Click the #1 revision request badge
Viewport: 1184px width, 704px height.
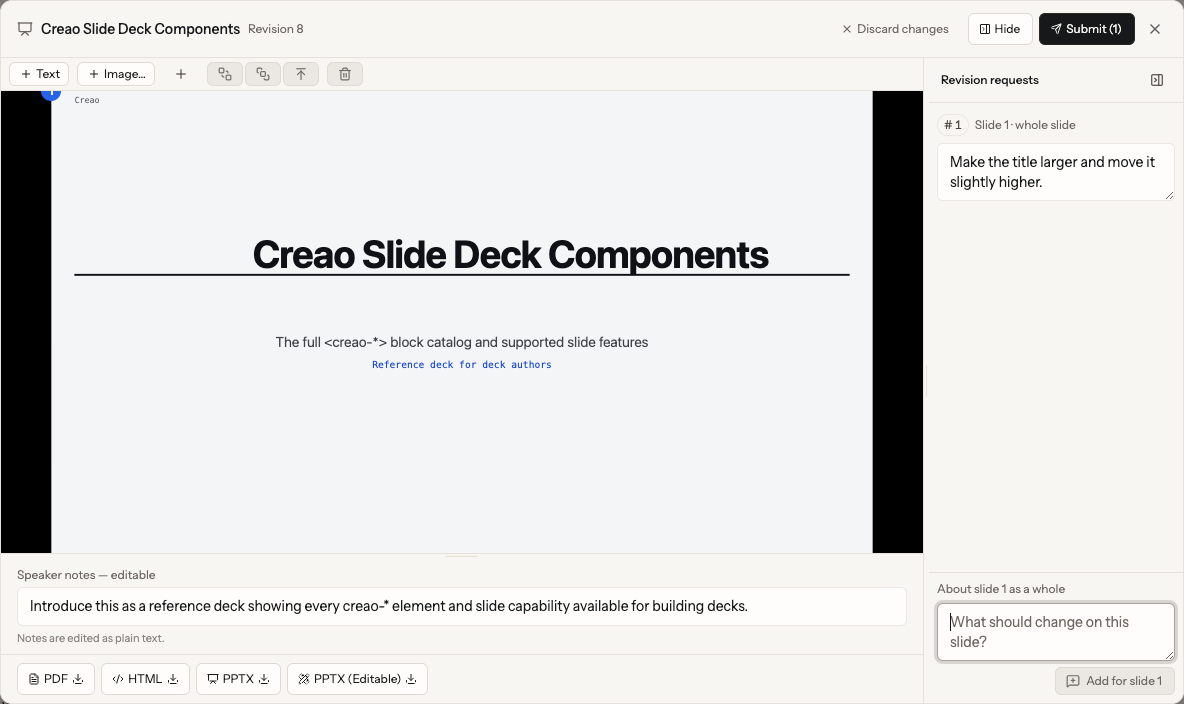point(953,125)
